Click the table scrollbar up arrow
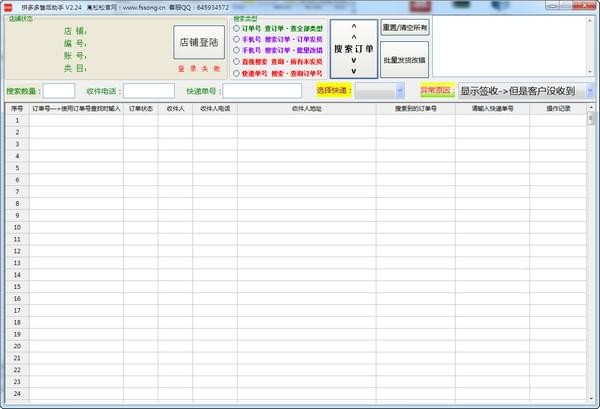 [x=591, y=108]
